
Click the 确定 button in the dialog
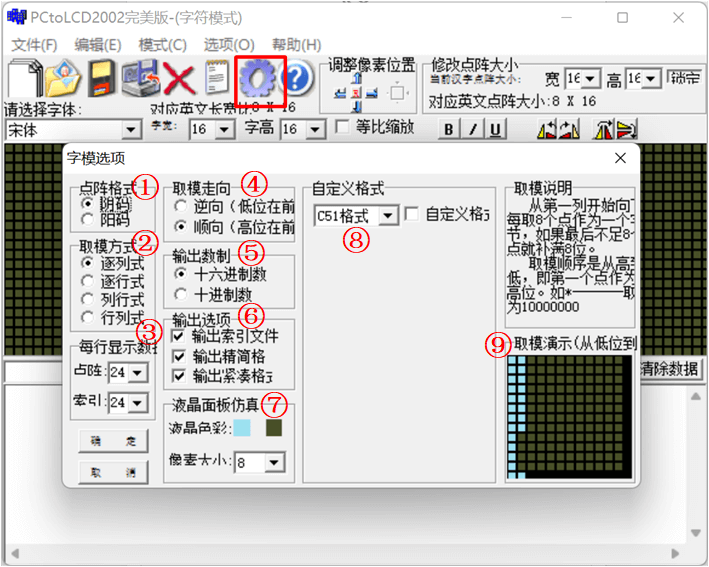pyautogui.click(x=113, y=441)
